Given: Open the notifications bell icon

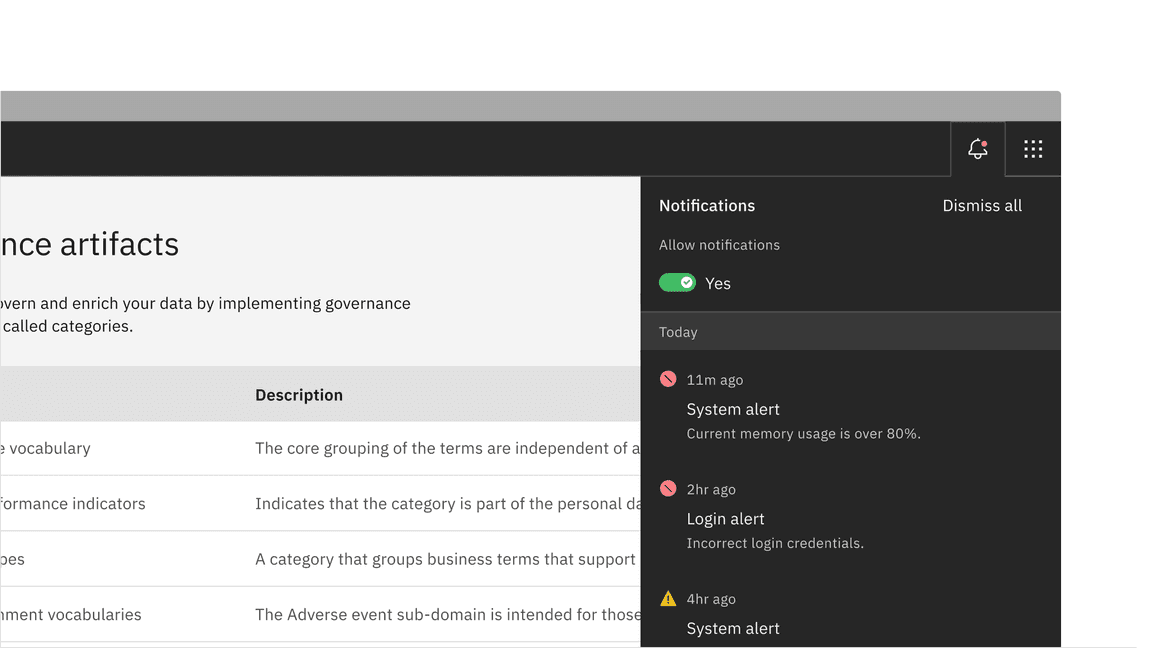Looking at the screenshot, I should (977, 149).
